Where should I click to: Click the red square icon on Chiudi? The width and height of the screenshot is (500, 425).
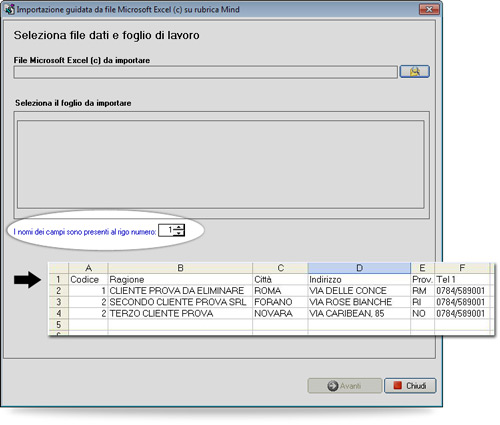click(x=397, y=386)
